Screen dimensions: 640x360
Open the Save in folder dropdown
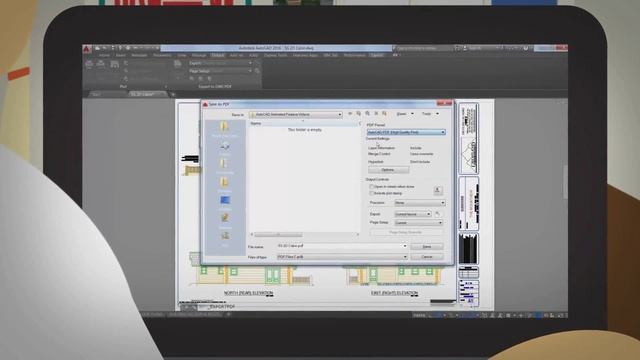296,115
